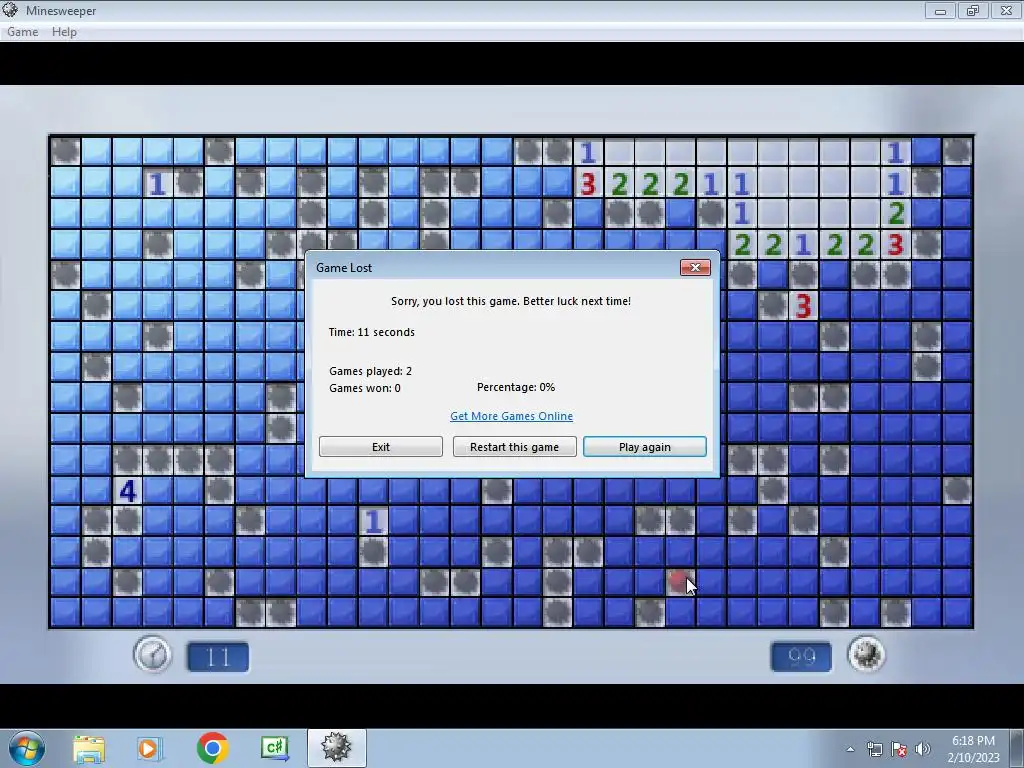The height and width of the screenshot is (768, 1024).
Task: Select the timer display showing 11
Action: (x=218, y=657)
